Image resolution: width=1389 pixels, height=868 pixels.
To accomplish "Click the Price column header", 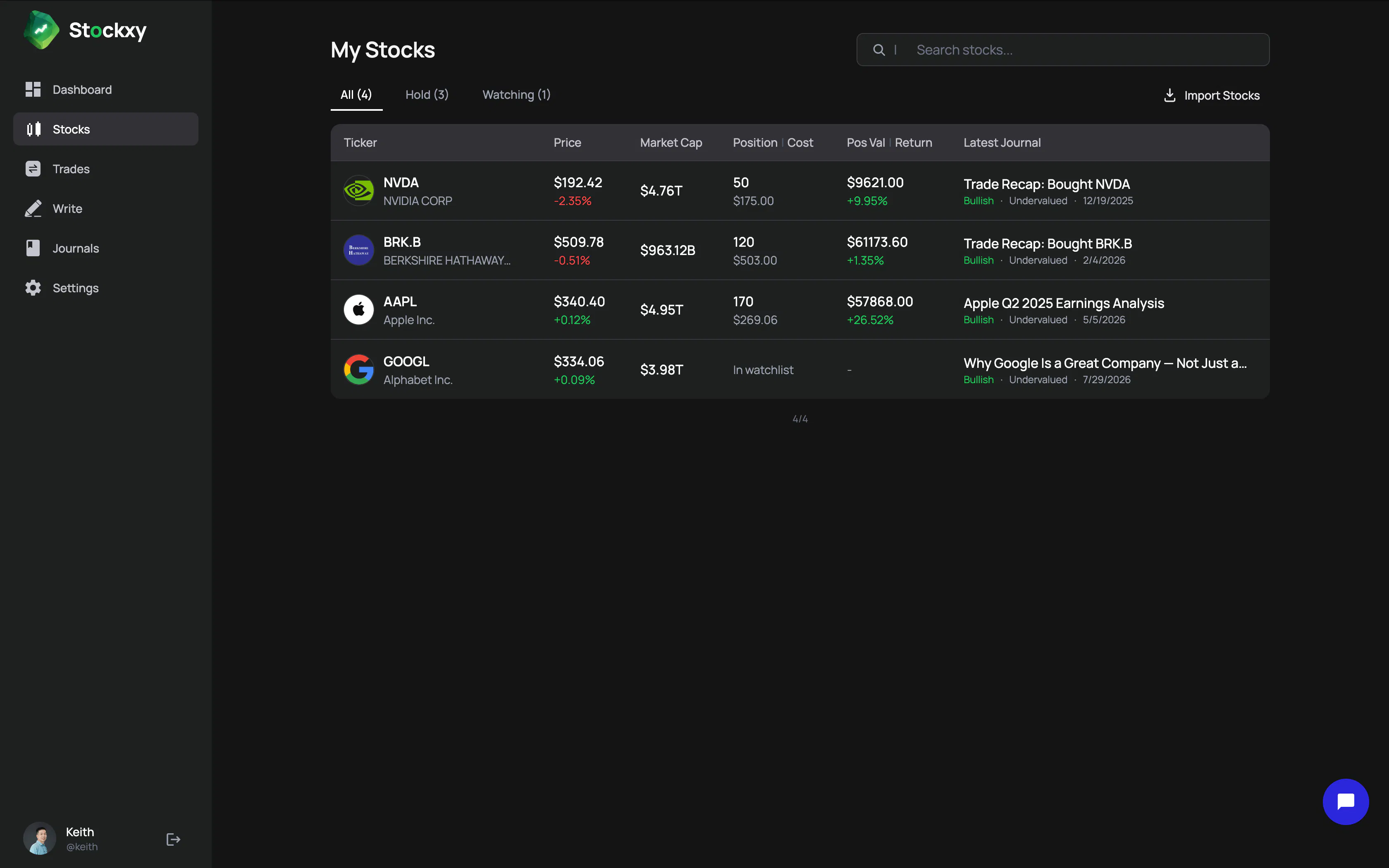I will [567, 142].
